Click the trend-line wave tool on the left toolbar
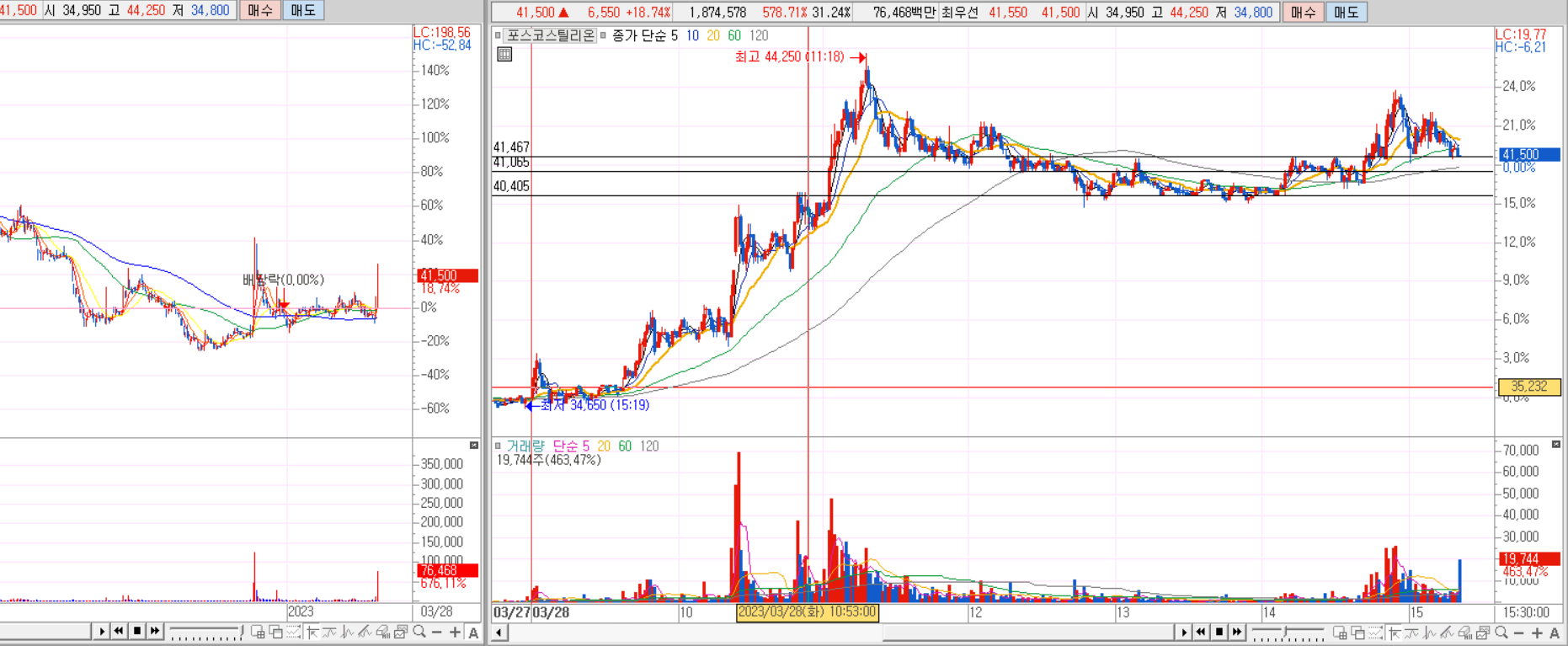Screen dimensions: 1568x646 [329, 632]
